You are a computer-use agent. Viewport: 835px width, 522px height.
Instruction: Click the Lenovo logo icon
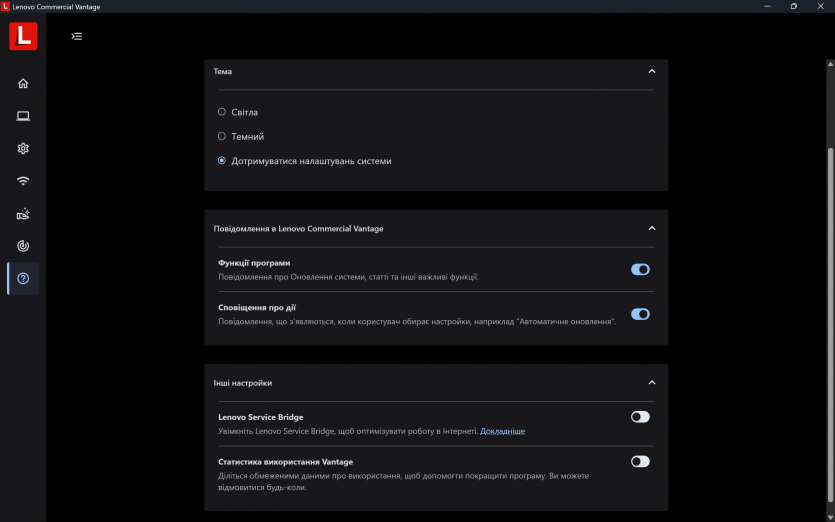point(23,36)
